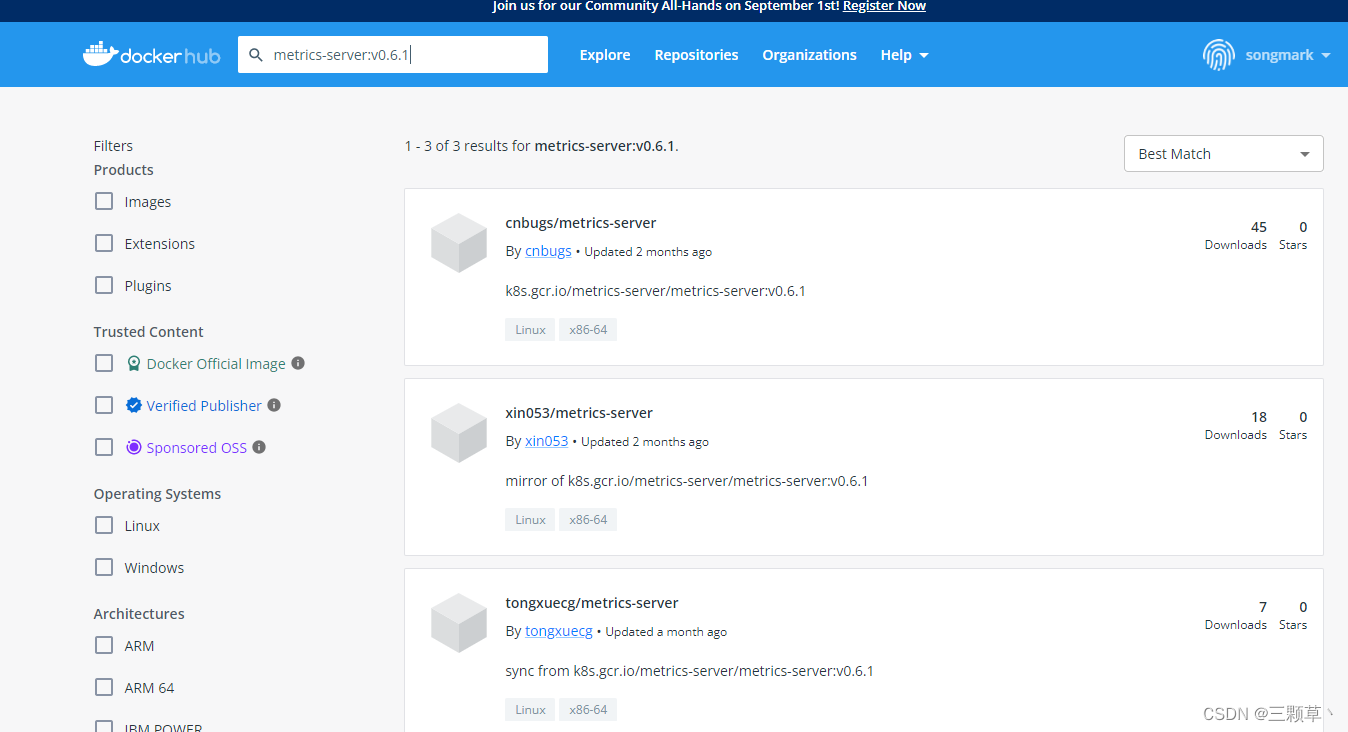The image size is (1348, 732).
Task: Check the Linux operating system filter
Action: [x=104, y=525]
